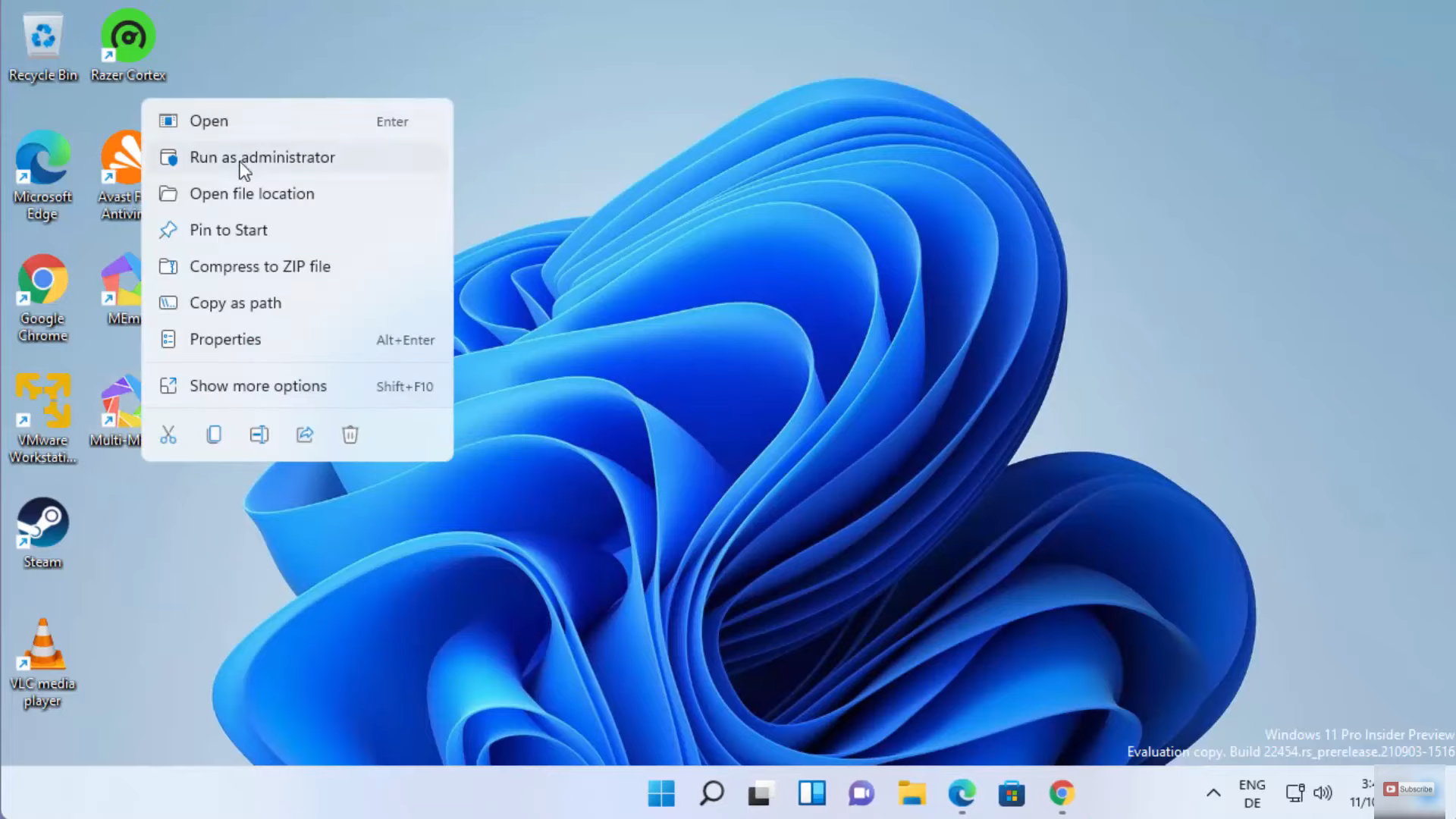Choose Open file location
The image size is (1456, 819).
click(x=252, y=193)
